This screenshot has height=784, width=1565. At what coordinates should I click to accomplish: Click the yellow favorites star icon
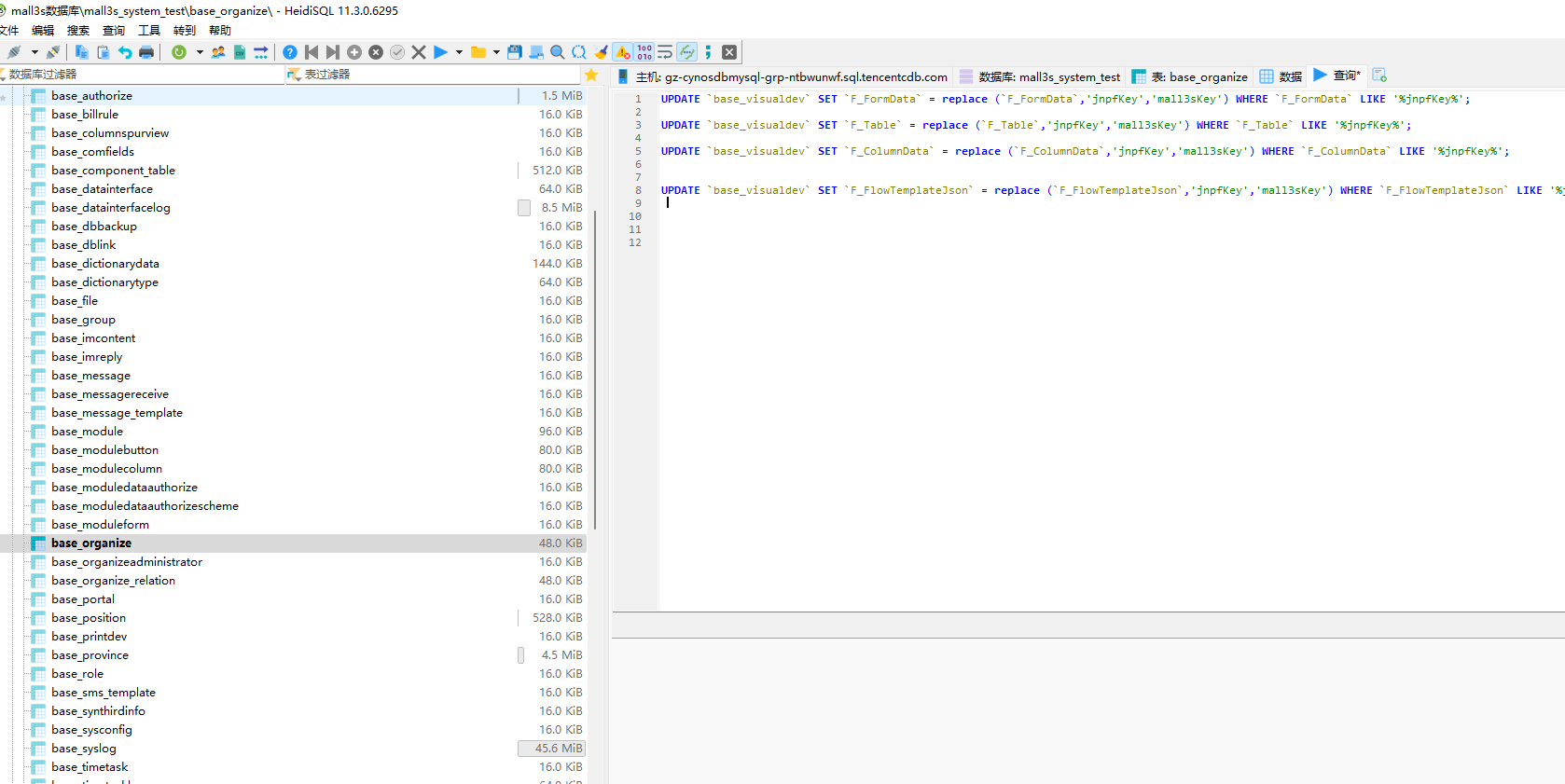click(591, 75)
